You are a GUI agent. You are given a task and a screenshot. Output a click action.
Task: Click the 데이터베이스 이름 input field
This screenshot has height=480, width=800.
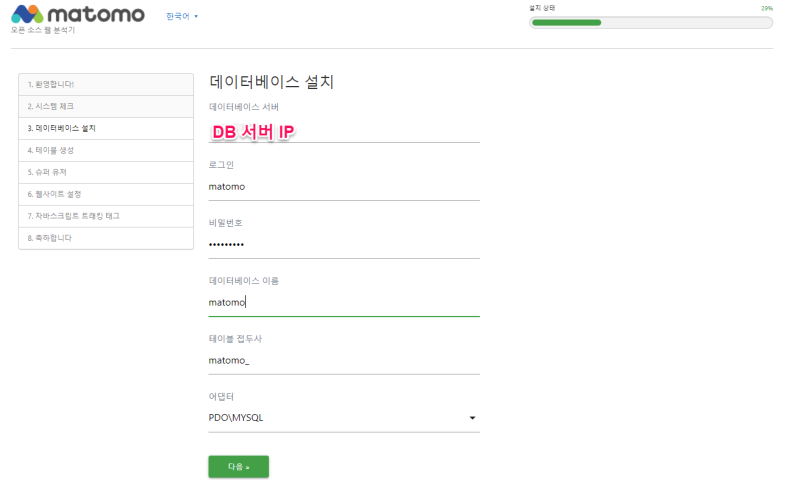(344, 303)
